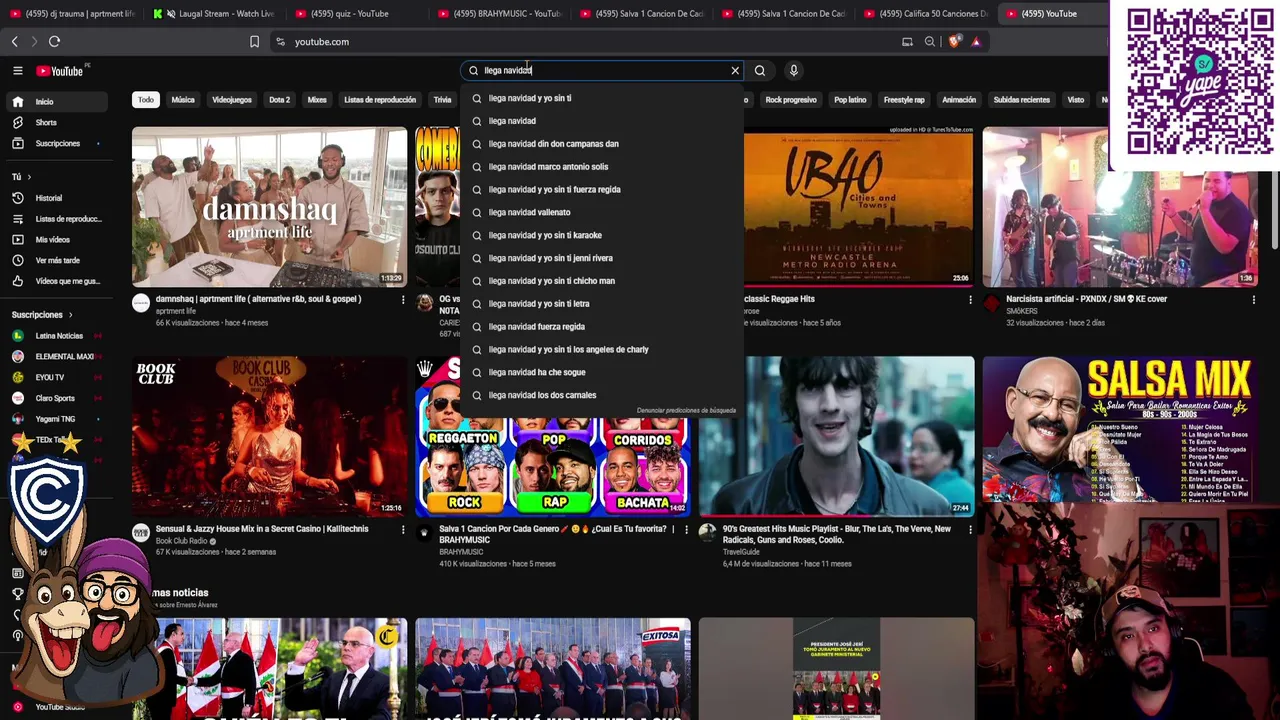The width and height of the screenshot is (1280, 720).
Task: Expand the Suscripciones section header
Action: 41,315
